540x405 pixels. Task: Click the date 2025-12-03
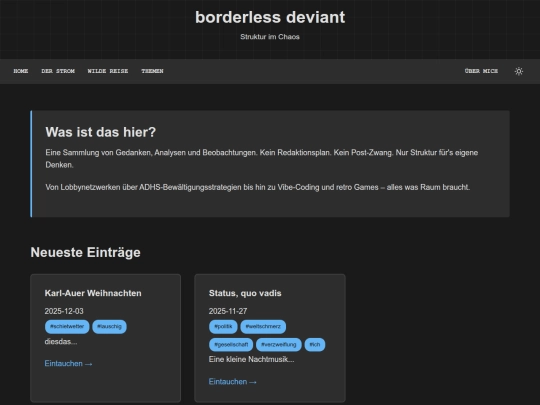pos(64,311)
